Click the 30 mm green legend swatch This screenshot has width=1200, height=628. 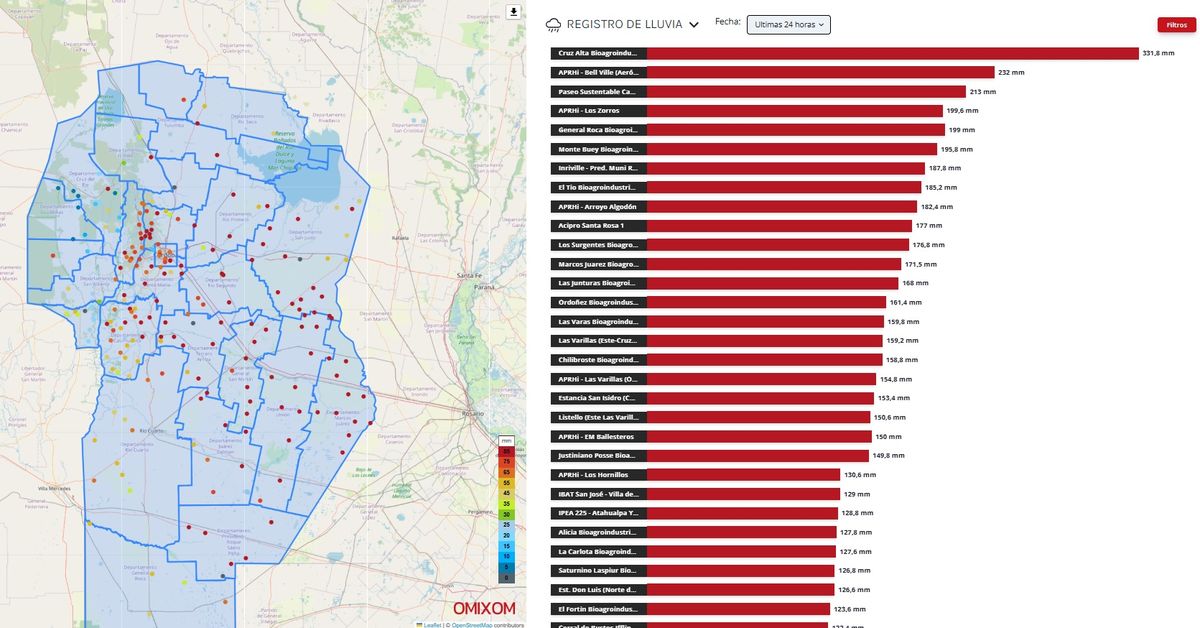click(507, 514)
